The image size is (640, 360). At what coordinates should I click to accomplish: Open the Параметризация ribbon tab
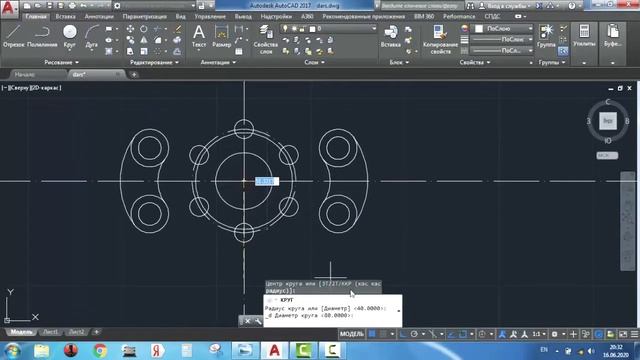point(144,17)
